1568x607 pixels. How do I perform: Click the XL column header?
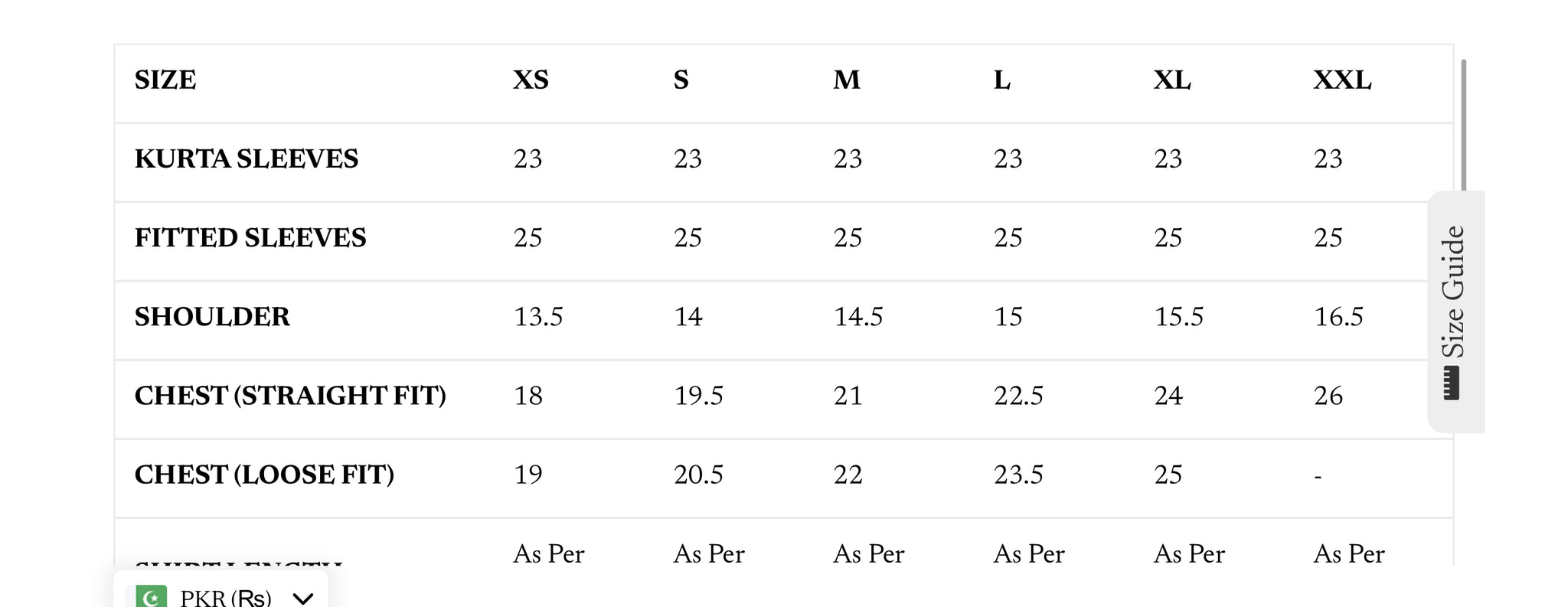click(1172, 80)
